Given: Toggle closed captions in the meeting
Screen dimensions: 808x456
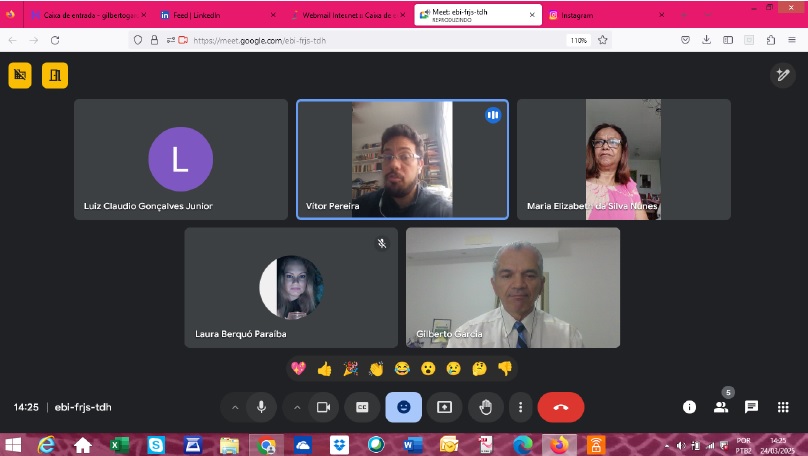Looking at the screenshot, I should click(x=362, y=407).
